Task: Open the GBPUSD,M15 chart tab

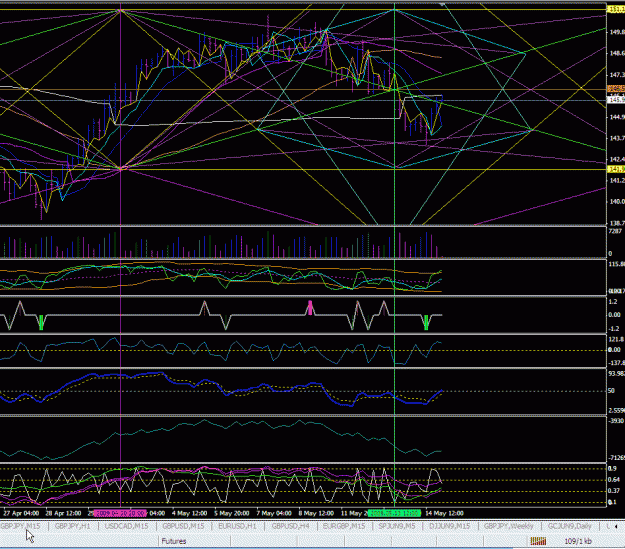Action: pyautogui.click(x=183, y=526)
